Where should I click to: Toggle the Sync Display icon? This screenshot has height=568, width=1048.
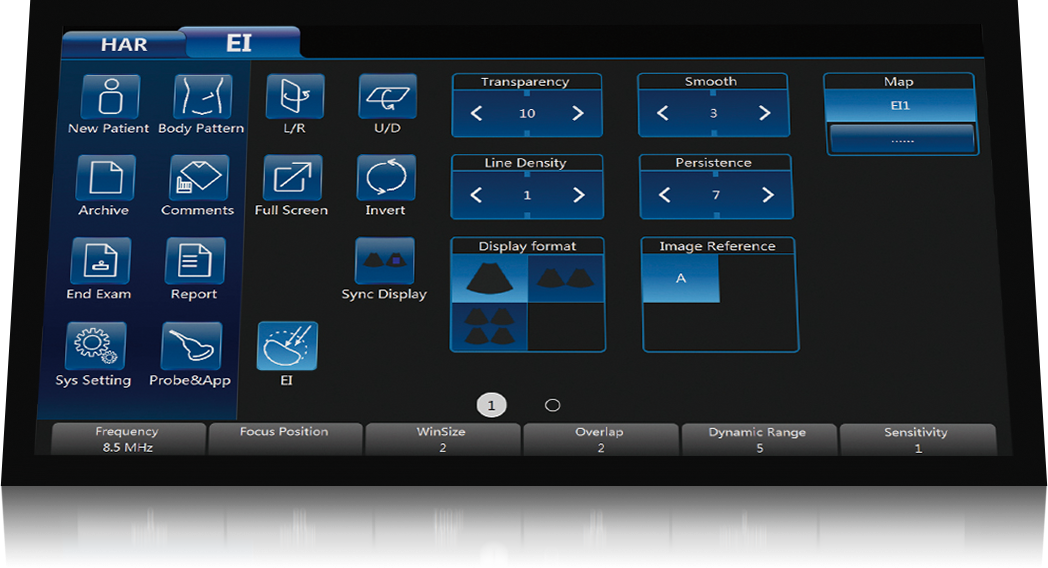[384, 261]
